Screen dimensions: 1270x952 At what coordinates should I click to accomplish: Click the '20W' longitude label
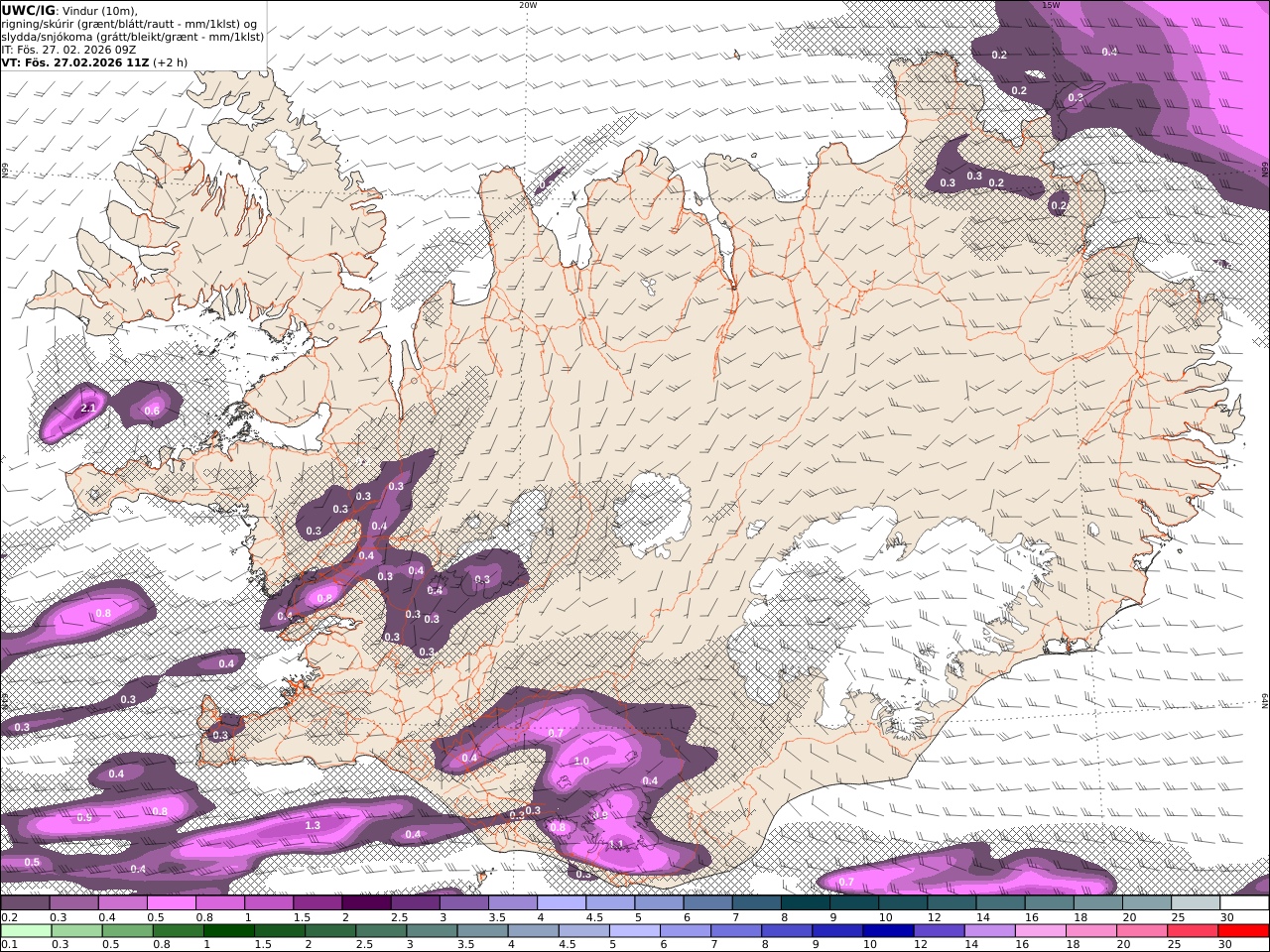(x=528, y=5)
